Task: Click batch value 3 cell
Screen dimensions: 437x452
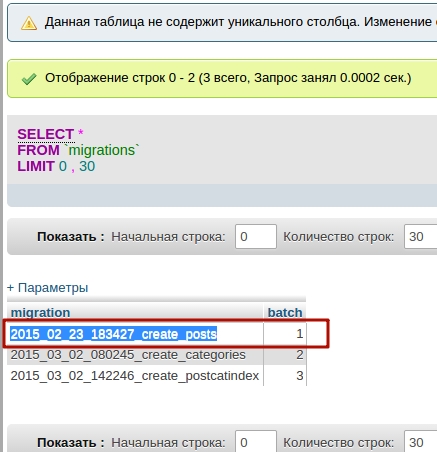Action: (285, 376)
